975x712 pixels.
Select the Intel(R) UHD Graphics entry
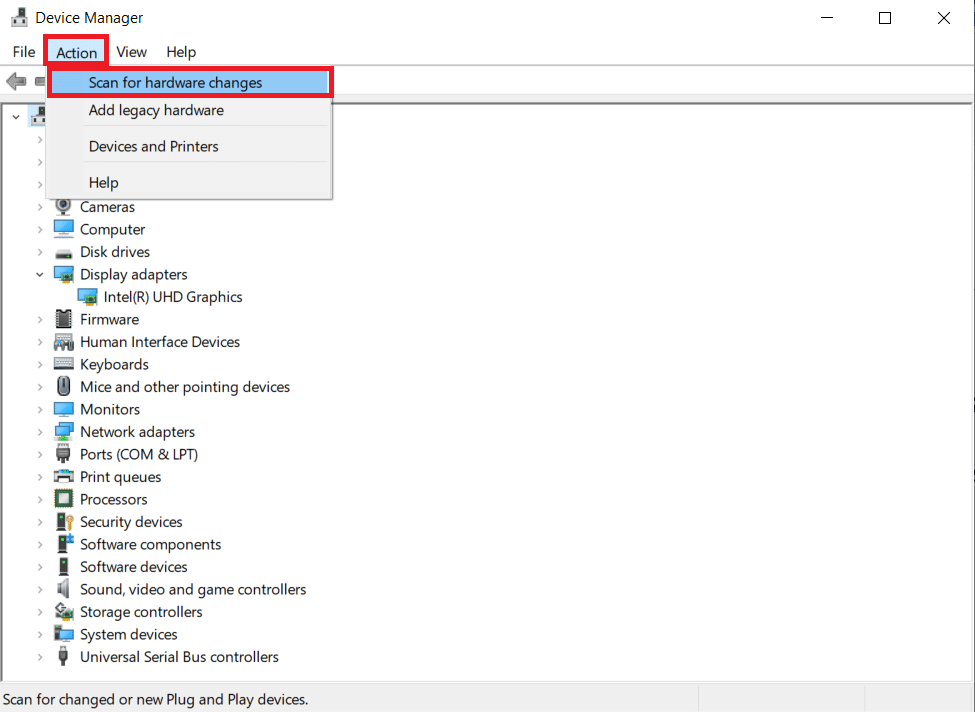coord(173,297)
